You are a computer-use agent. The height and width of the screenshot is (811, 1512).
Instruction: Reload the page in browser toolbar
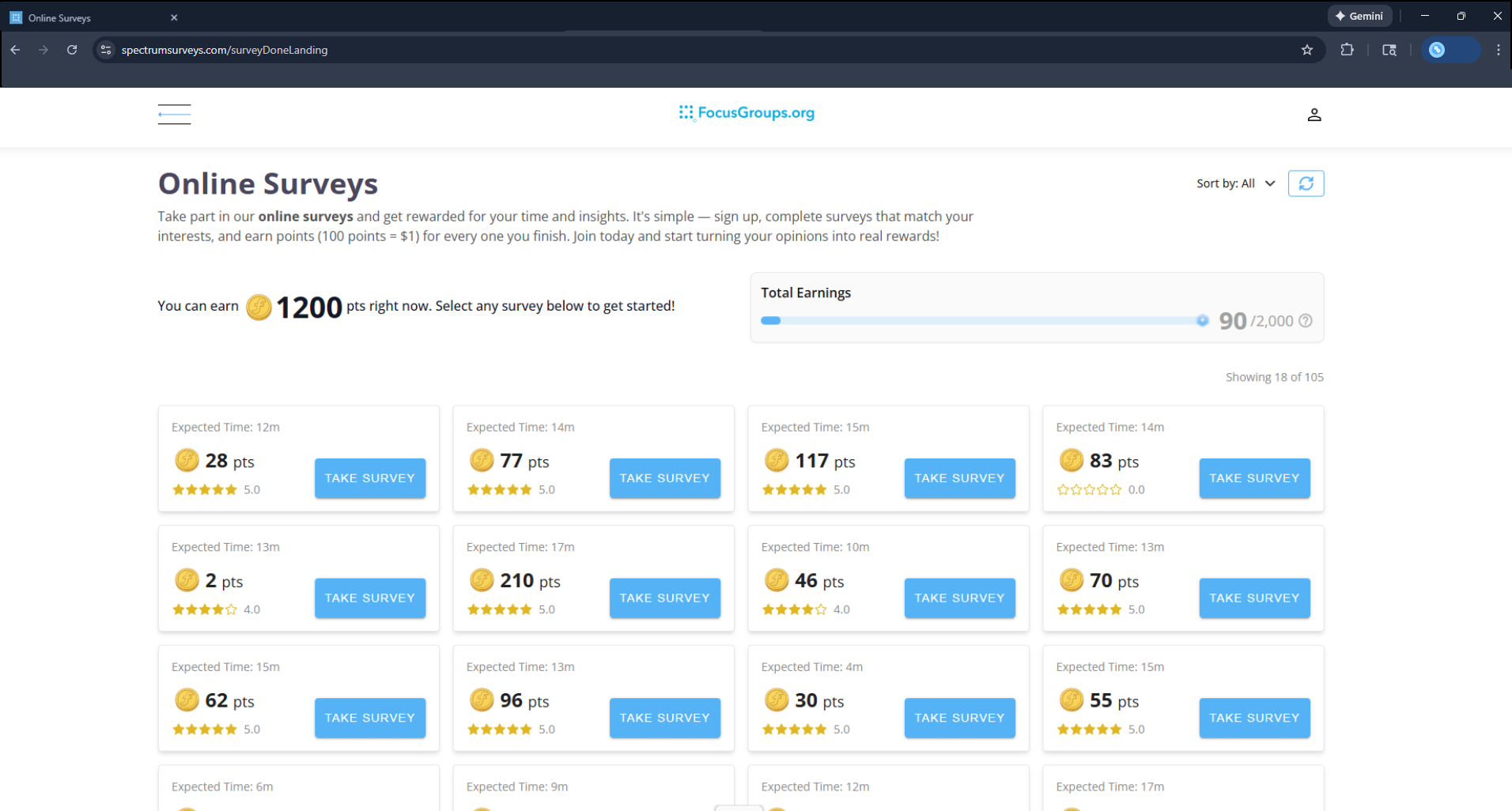[72, 50]
